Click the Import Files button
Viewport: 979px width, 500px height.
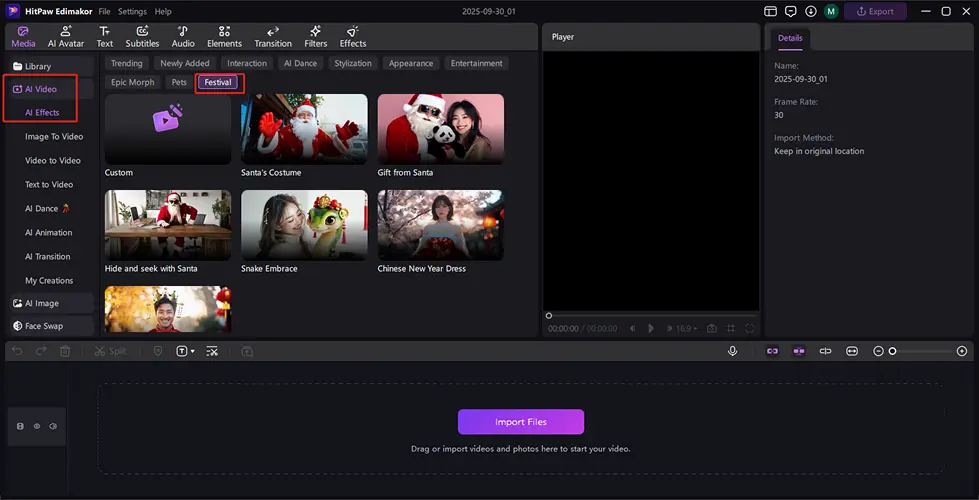(520, 422)
